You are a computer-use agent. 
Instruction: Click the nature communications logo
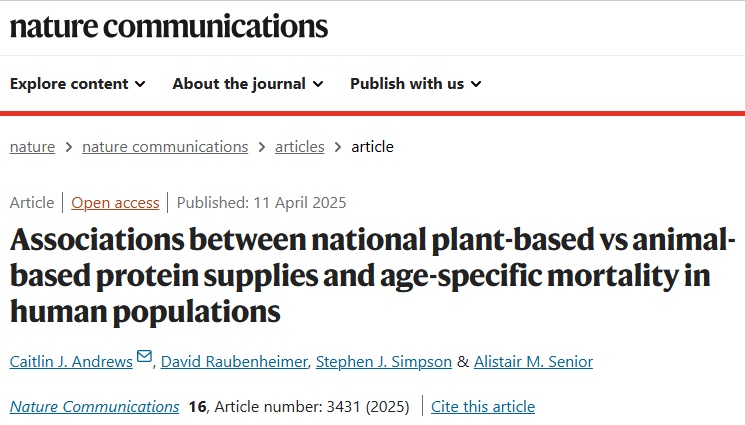tap(169, 26)
